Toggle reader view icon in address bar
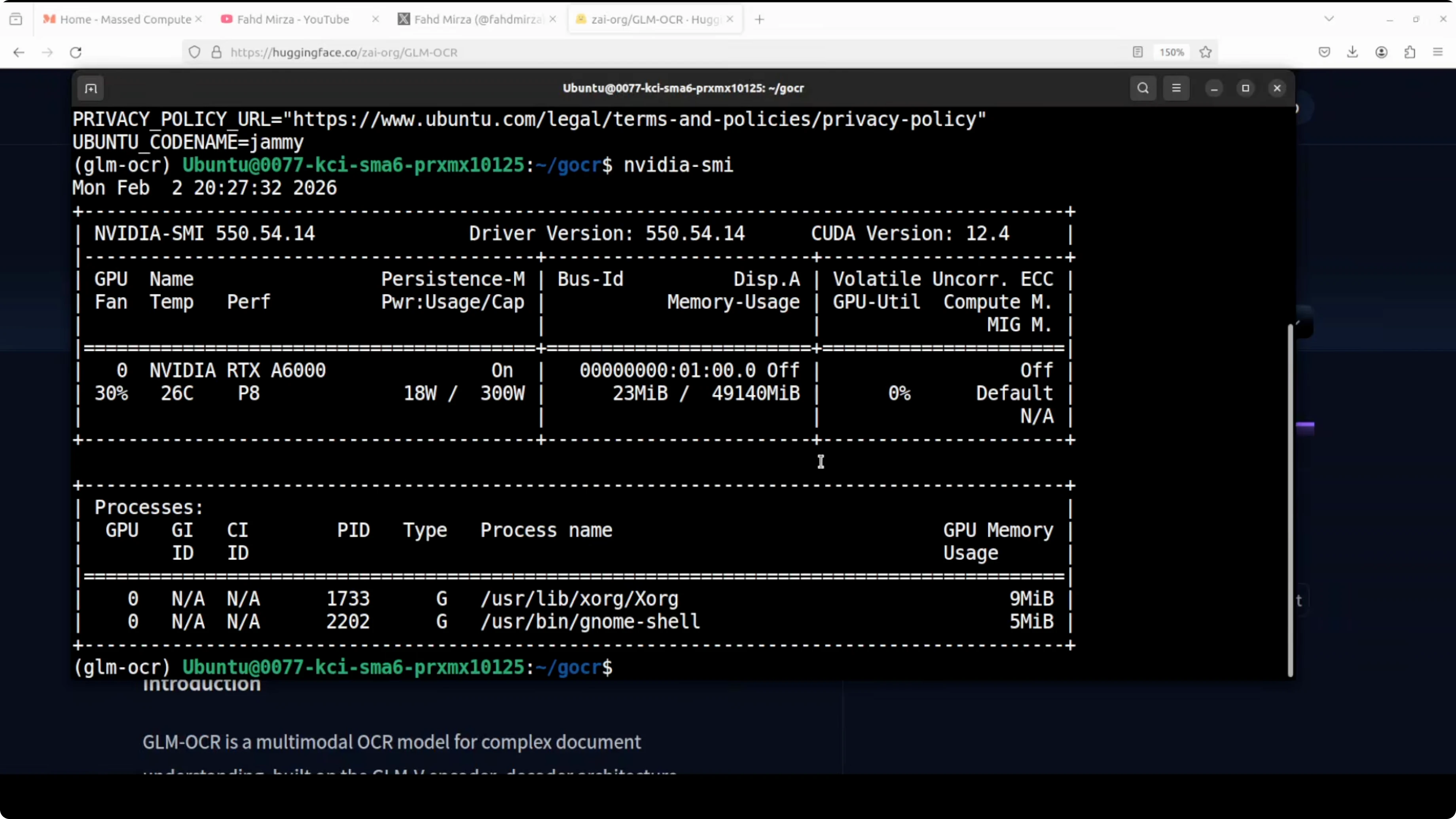The image size is (1456, 819). click(1138, 53)
